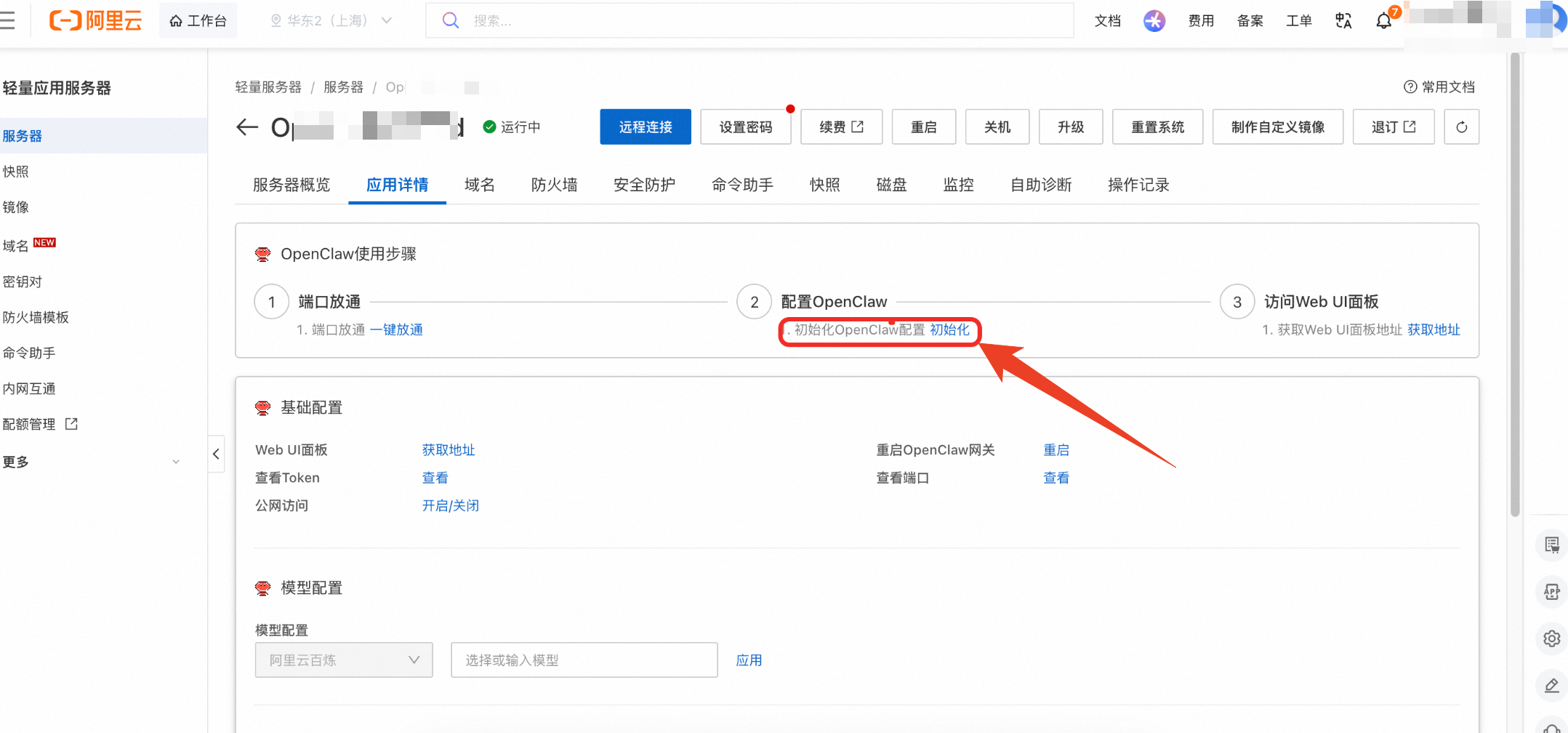This screenshot has height=733, width=1568.
Task: Switch to the 自助诊断 tab
Action: [1041, 185]
